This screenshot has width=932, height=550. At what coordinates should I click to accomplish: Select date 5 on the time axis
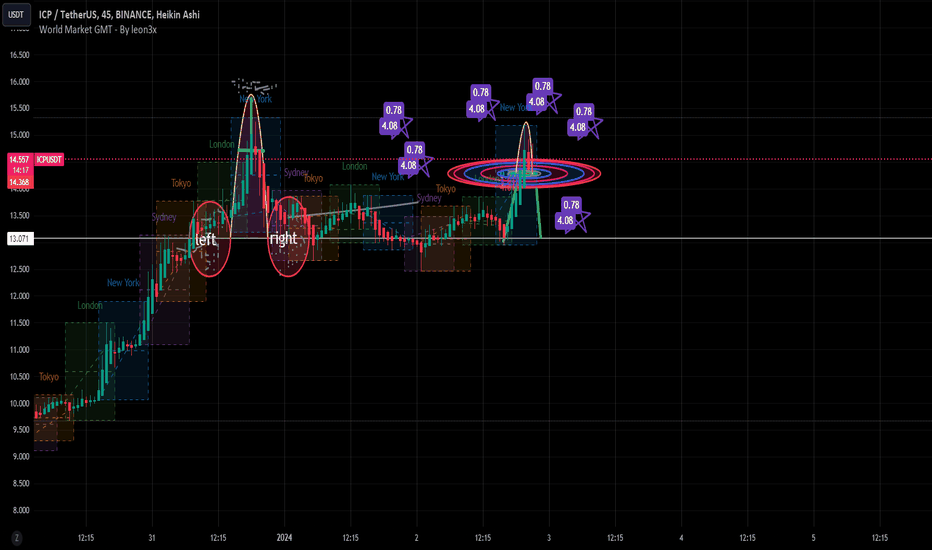pos(814,538)
